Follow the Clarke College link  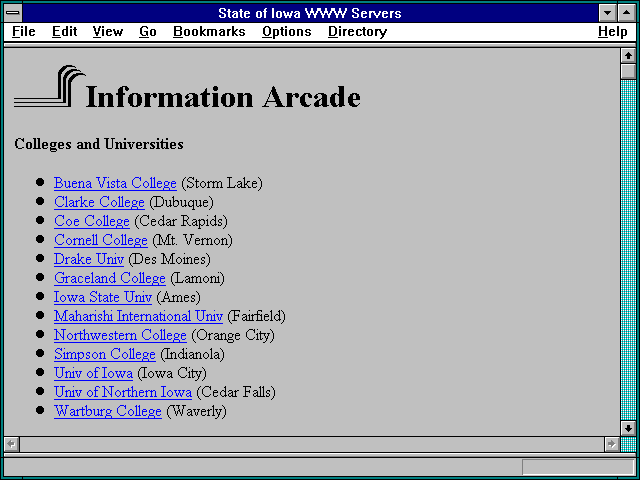pyautogui.click(x=99, y=202)
